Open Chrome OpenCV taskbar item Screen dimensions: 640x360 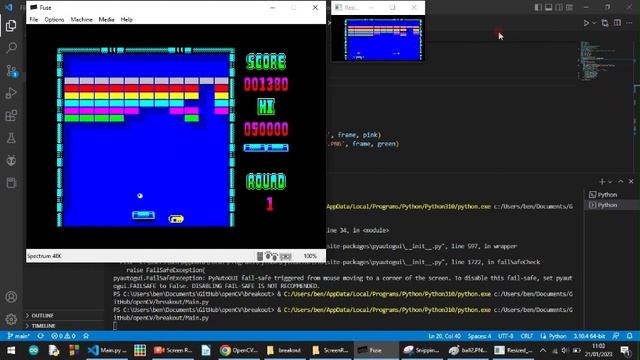[239, 350]
